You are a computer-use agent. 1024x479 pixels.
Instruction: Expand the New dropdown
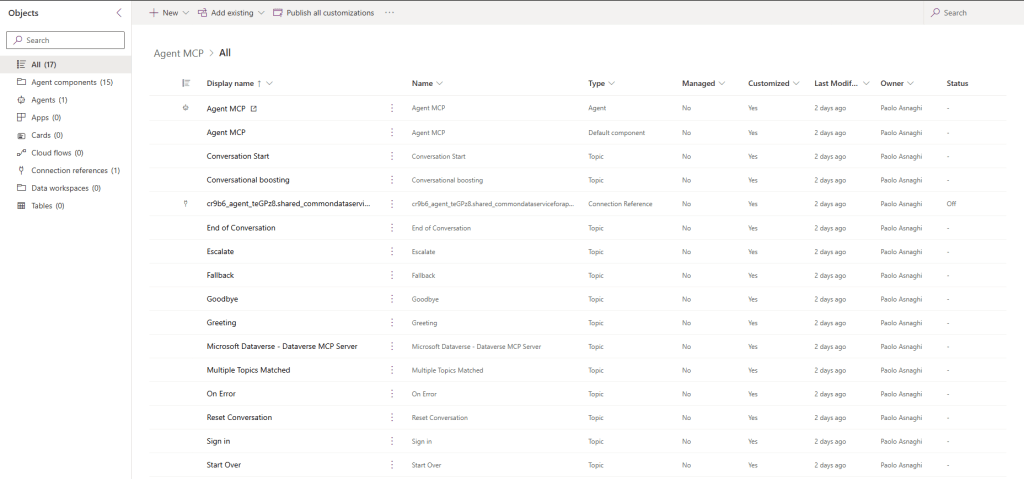pos(186,13)
